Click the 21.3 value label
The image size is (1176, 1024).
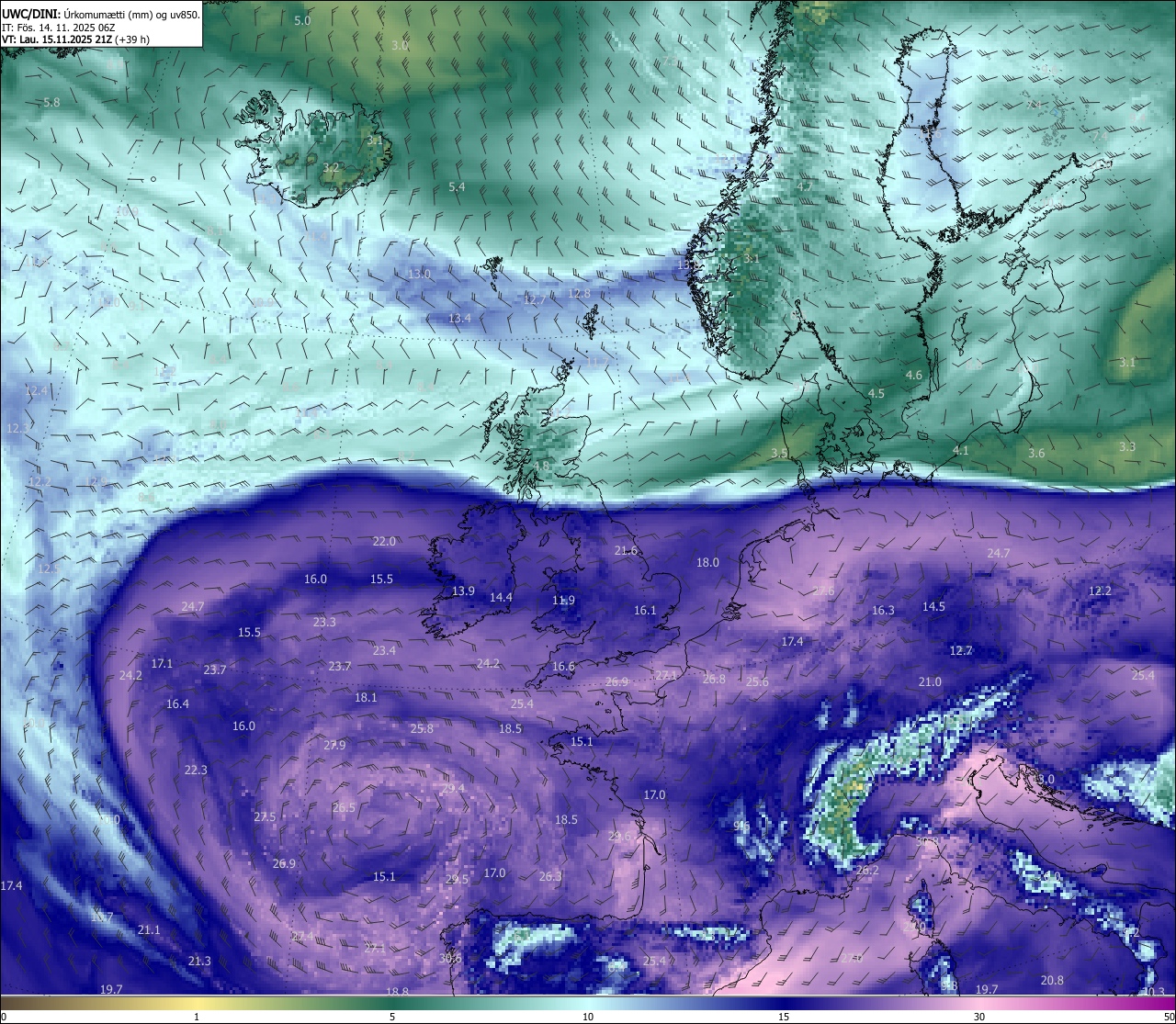coord(199,962)
